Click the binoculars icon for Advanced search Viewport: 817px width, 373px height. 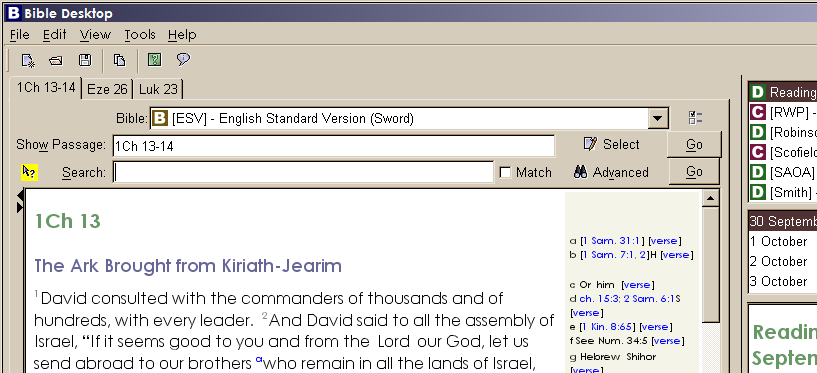(580, 172)
